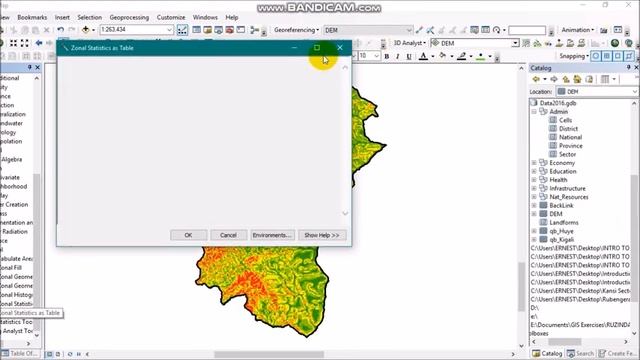Open the font color swatch
Image resolution: width=640 pixels, height=360 pixels.
[423, 56]
